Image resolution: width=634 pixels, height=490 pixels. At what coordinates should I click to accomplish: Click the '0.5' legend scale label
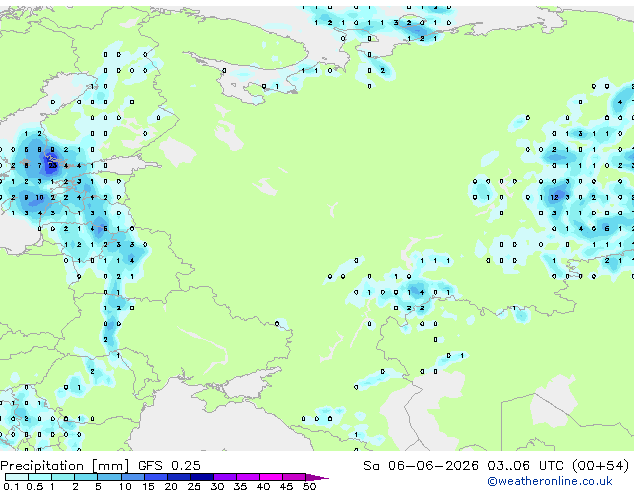click(34, 486)
